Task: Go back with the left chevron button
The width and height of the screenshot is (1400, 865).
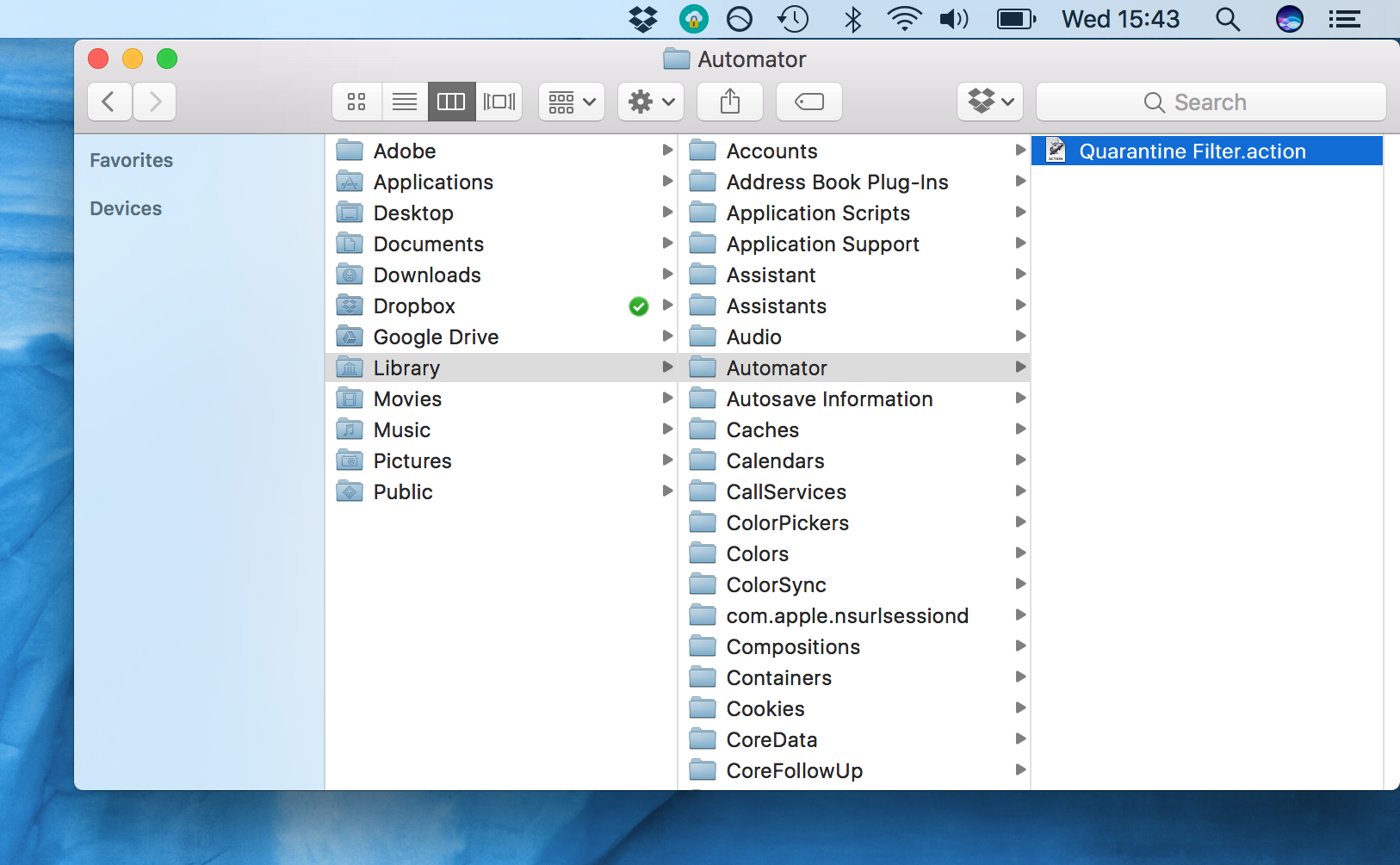Action: pos(109,102)
